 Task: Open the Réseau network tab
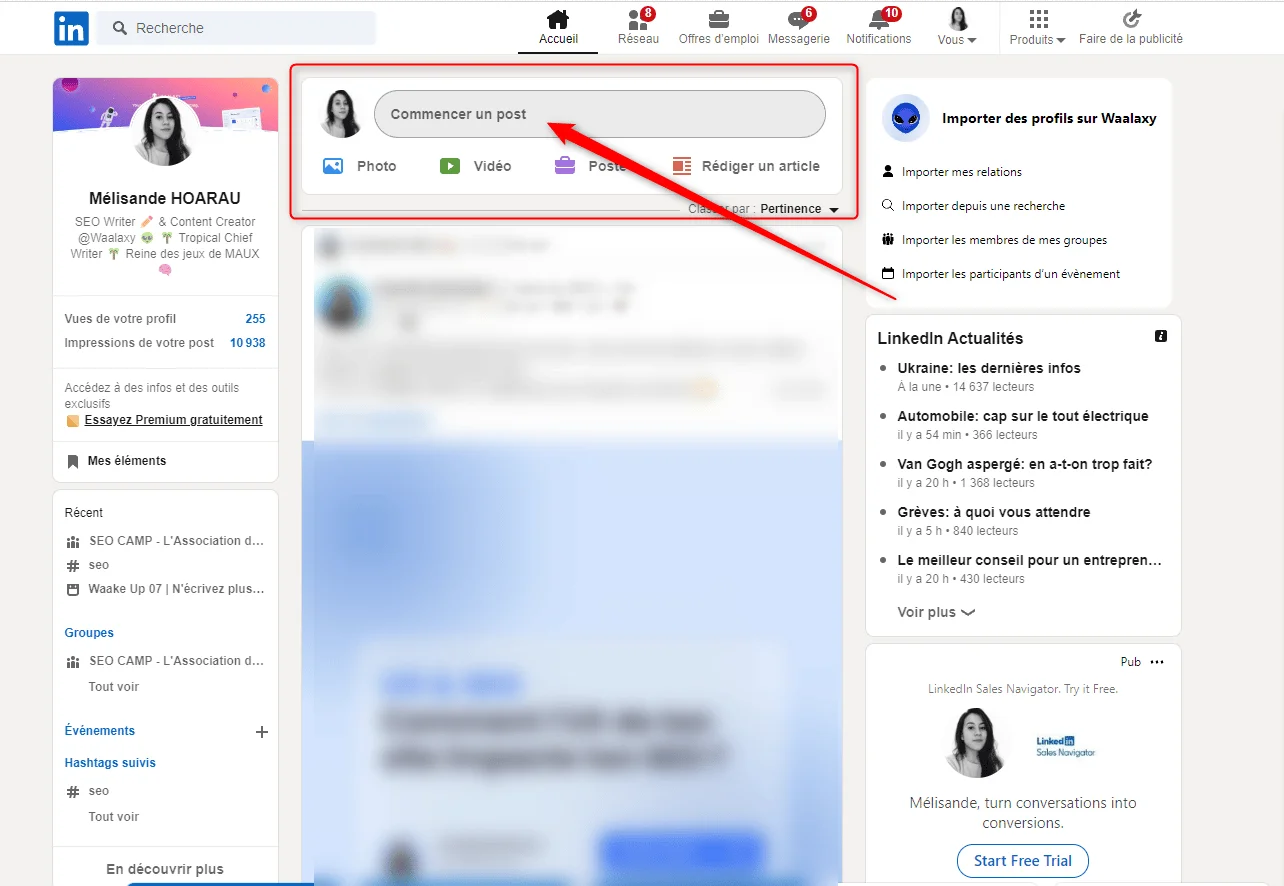(638, 28)
